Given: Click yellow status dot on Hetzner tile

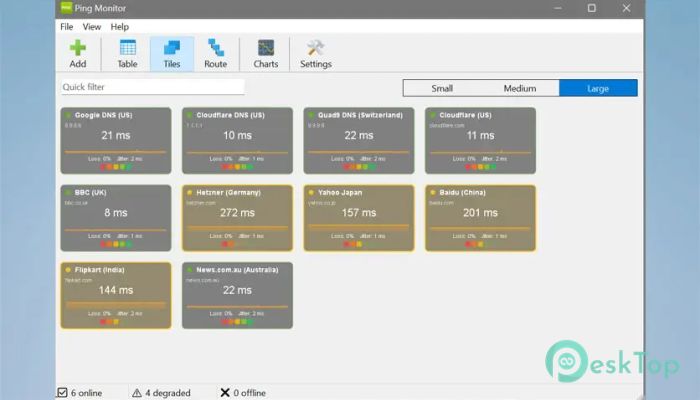Looking at the screenshot, I should point(189,192).
